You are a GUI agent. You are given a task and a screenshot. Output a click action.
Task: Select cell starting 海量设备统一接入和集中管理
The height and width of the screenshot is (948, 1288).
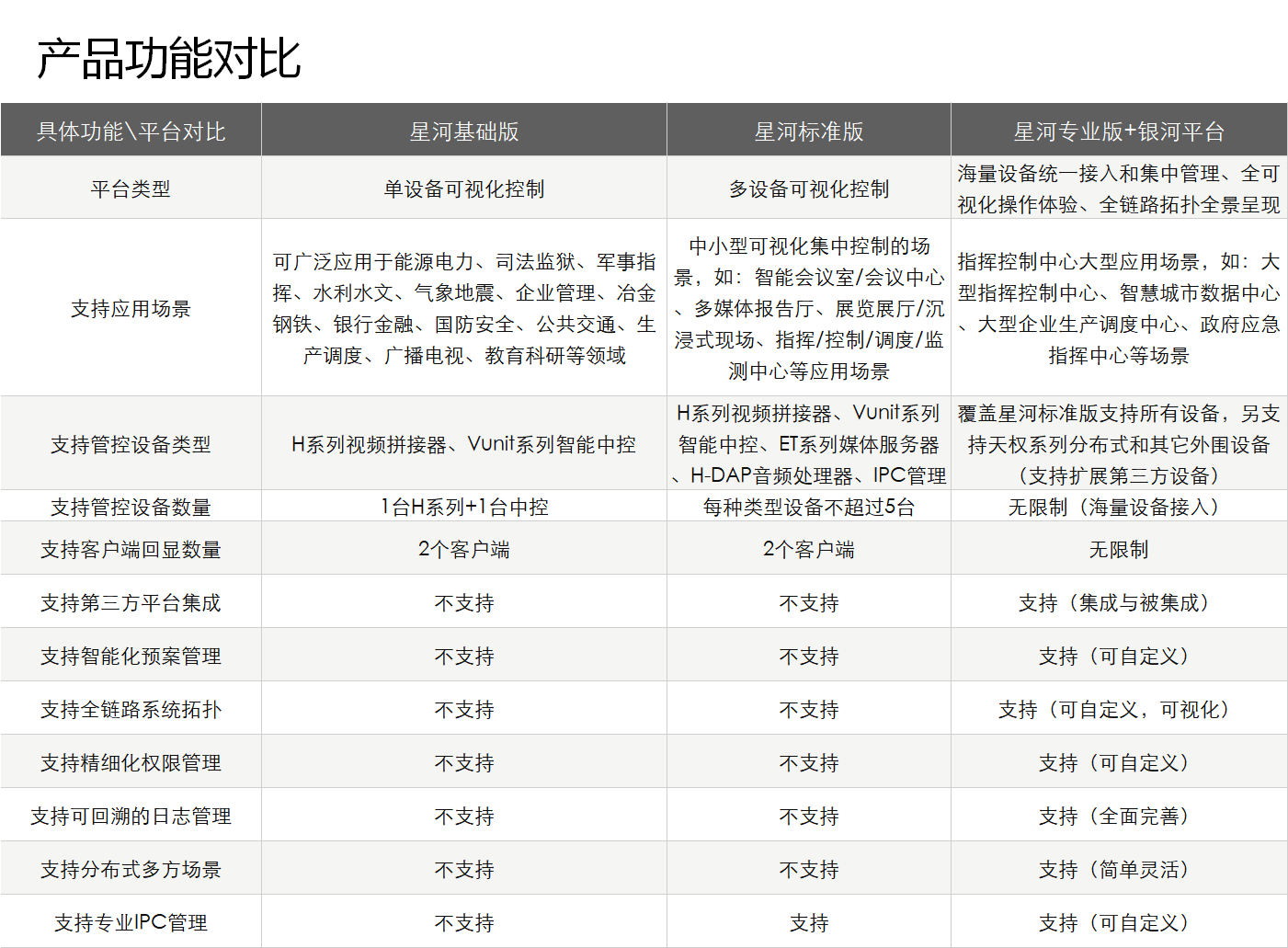point(1119,189)
